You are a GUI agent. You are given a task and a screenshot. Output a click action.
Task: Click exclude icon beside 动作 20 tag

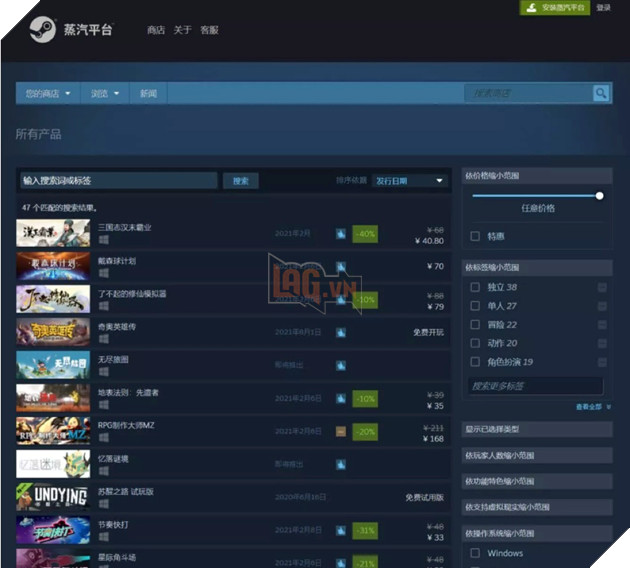602,343
